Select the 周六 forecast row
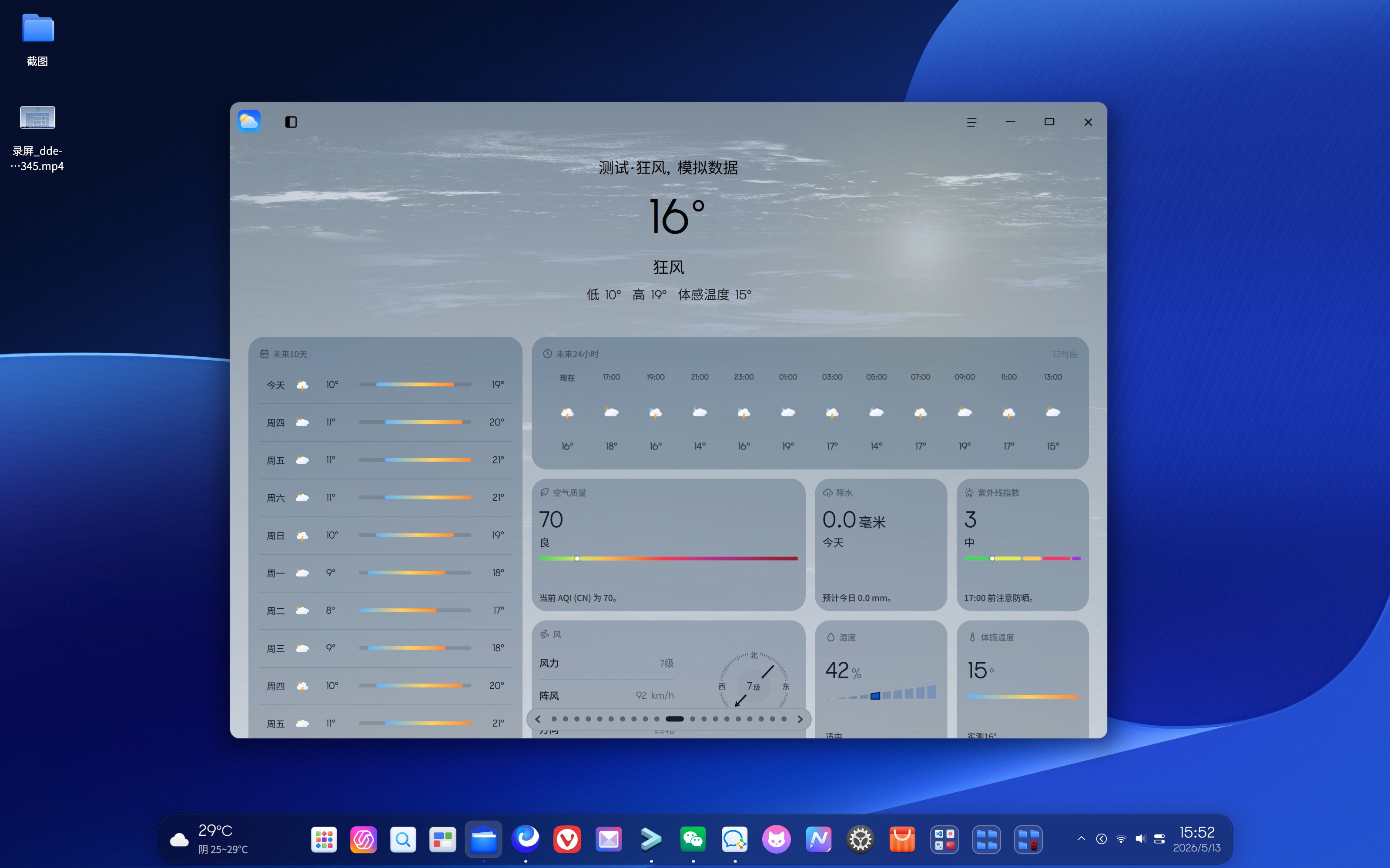This screenshot has width=1390, height=868. [385, 498]
